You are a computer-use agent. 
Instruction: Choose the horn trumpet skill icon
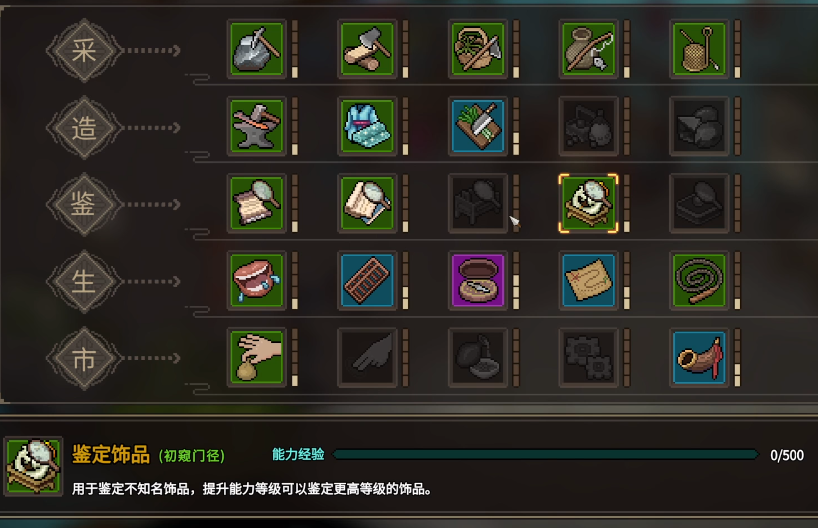pos(699,358)
